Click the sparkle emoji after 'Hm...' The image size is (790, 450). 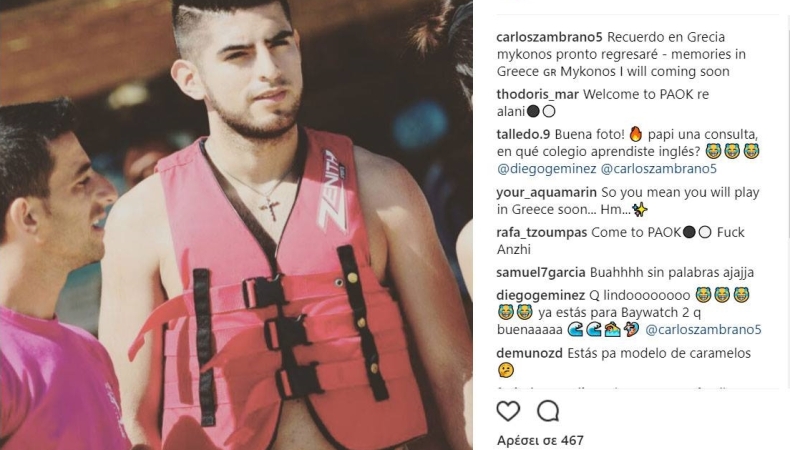pos(640,210)
